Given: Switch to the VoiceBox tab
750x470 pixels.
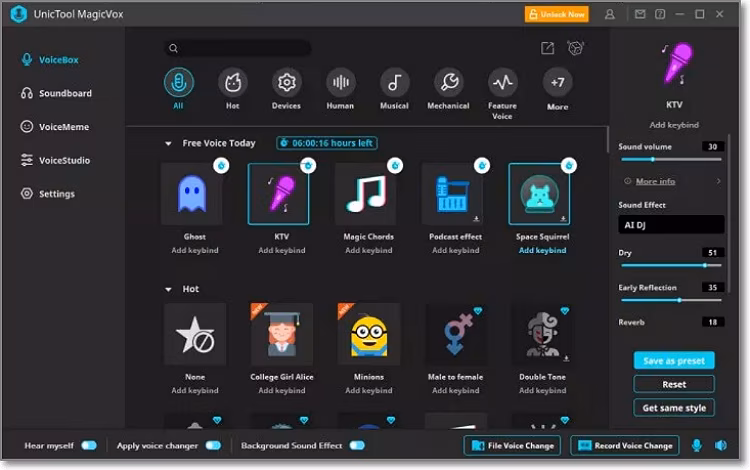Looking at the screenshot, I should (50, 60).
